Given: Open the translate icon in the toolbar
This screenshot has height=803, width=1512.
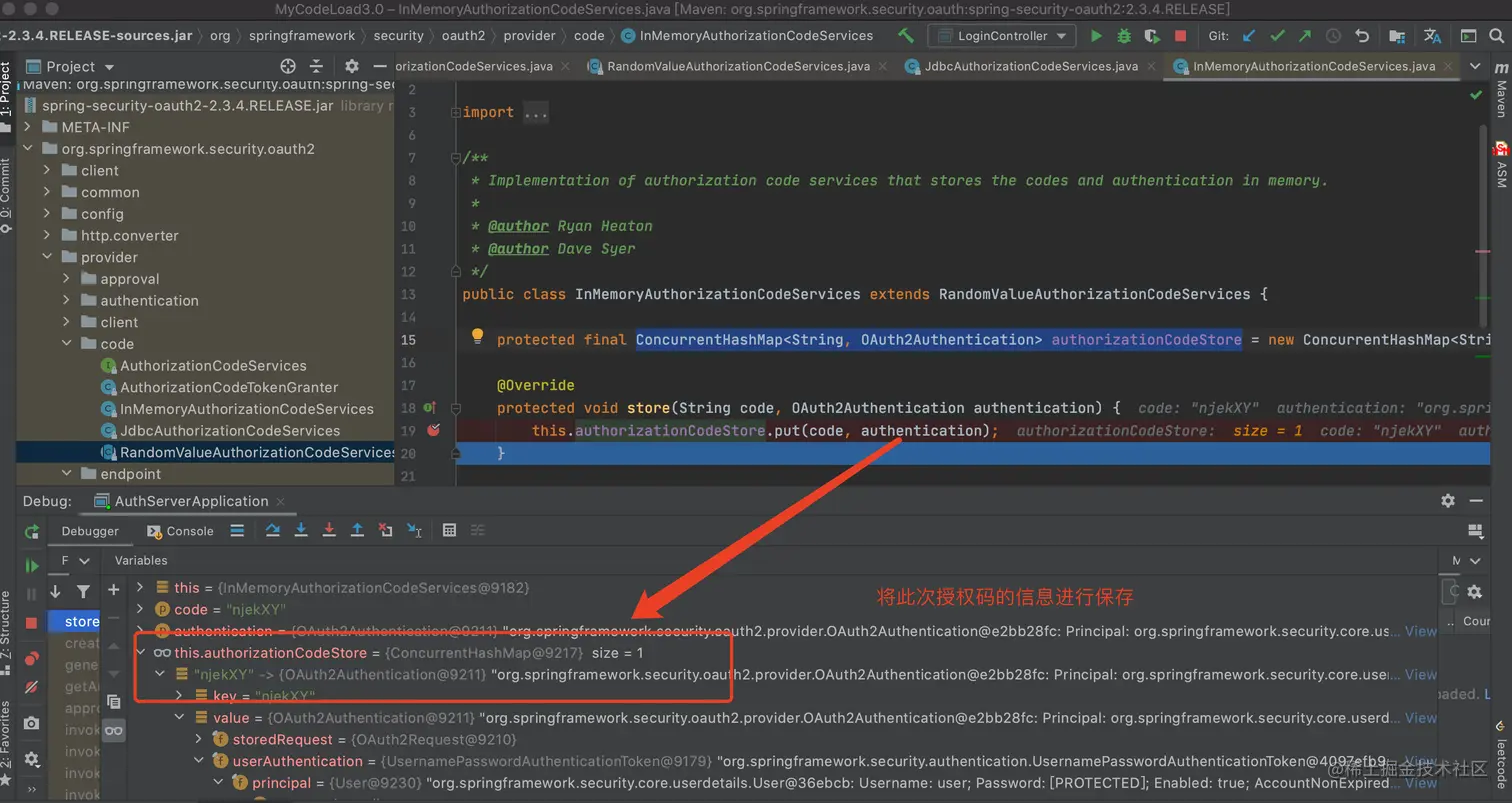Looking at the screenshot, I should (x=1432, y=35).
